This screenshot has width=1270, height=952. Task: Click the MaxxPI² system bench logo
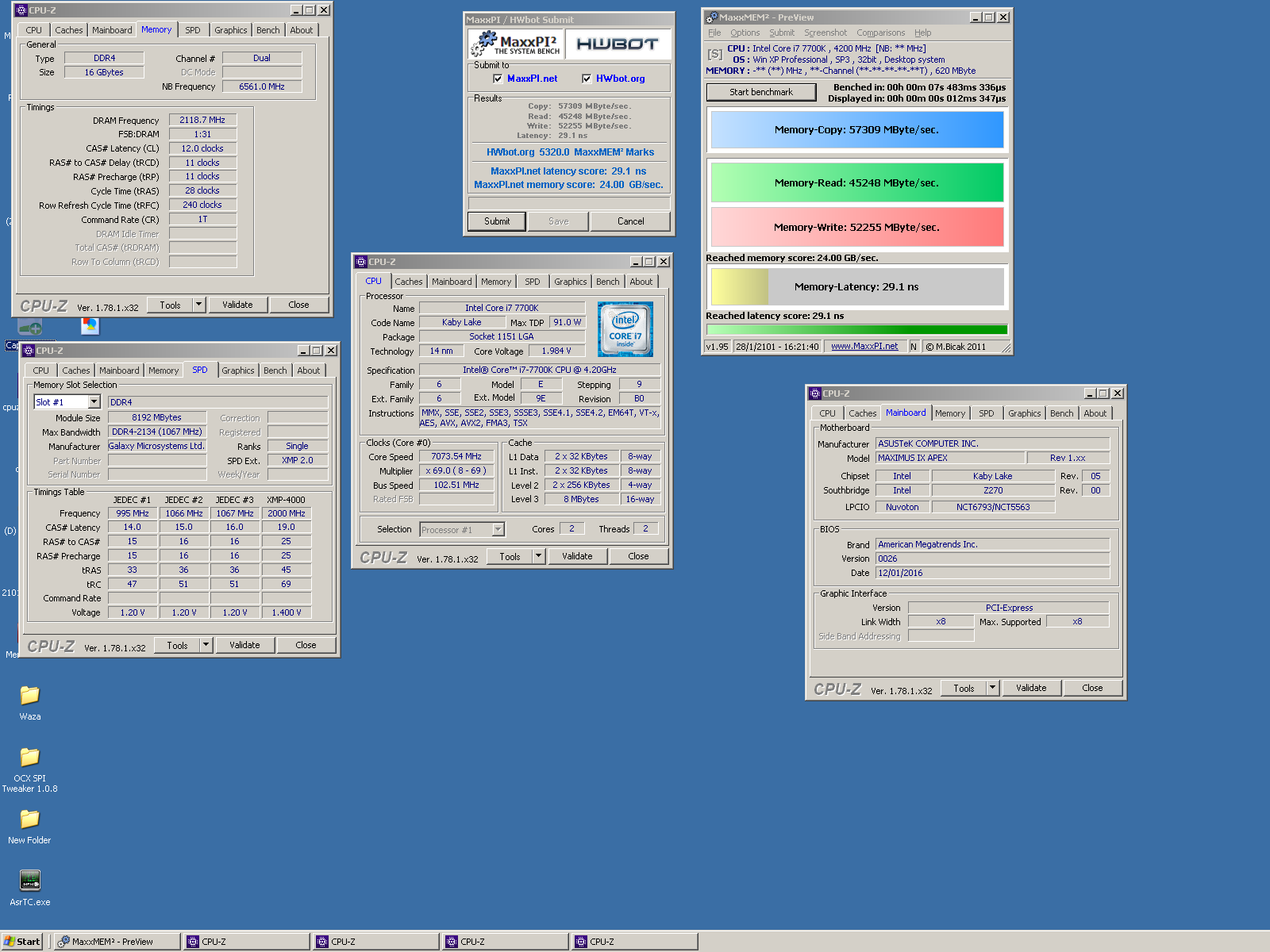[517, 44]
